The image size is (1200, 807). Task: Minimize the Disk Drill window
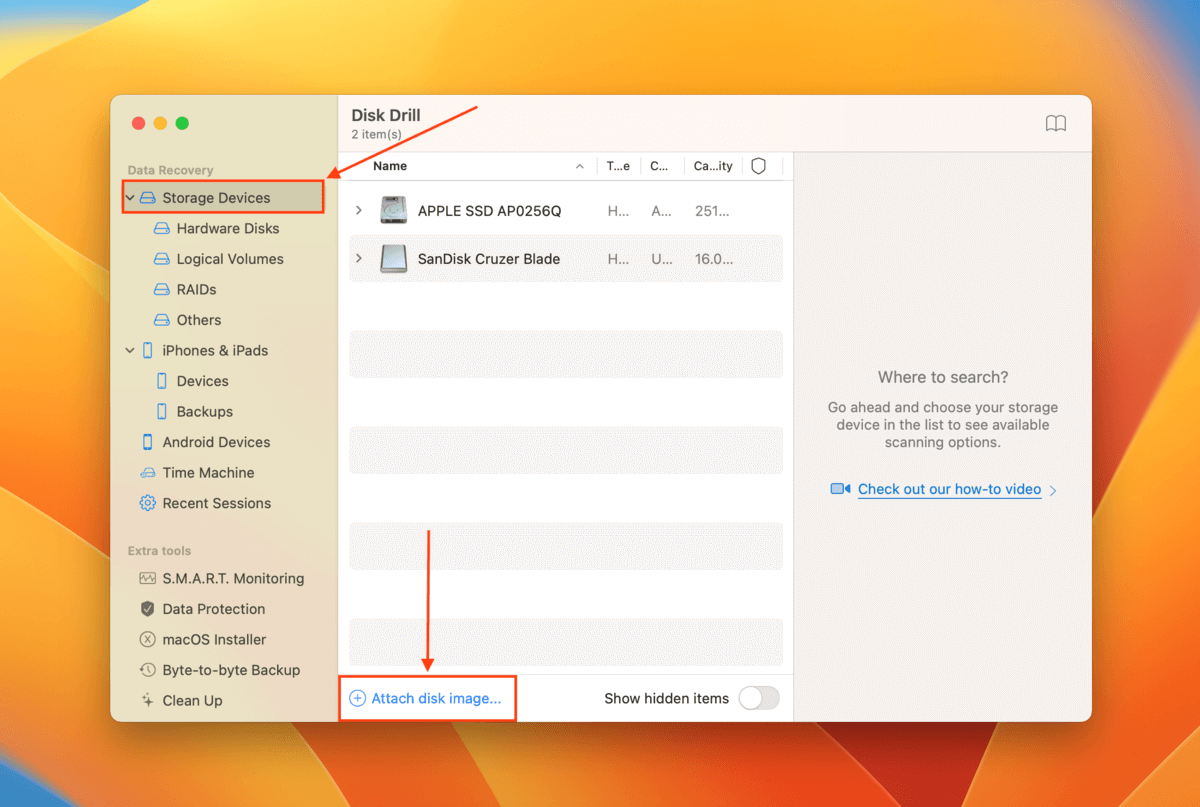(x=160, y=123)
